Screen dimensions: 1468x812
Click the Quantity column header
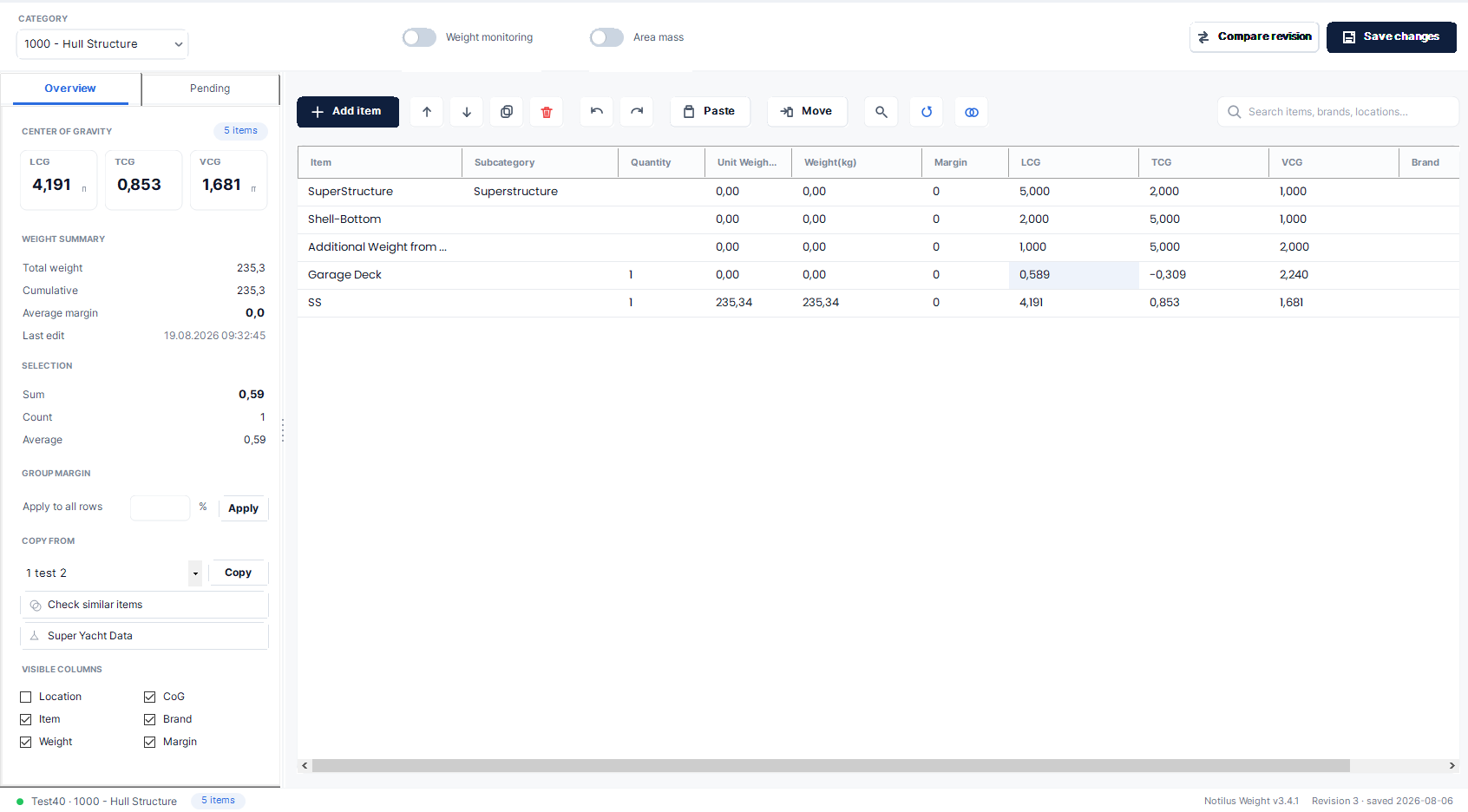coord(661,162)
